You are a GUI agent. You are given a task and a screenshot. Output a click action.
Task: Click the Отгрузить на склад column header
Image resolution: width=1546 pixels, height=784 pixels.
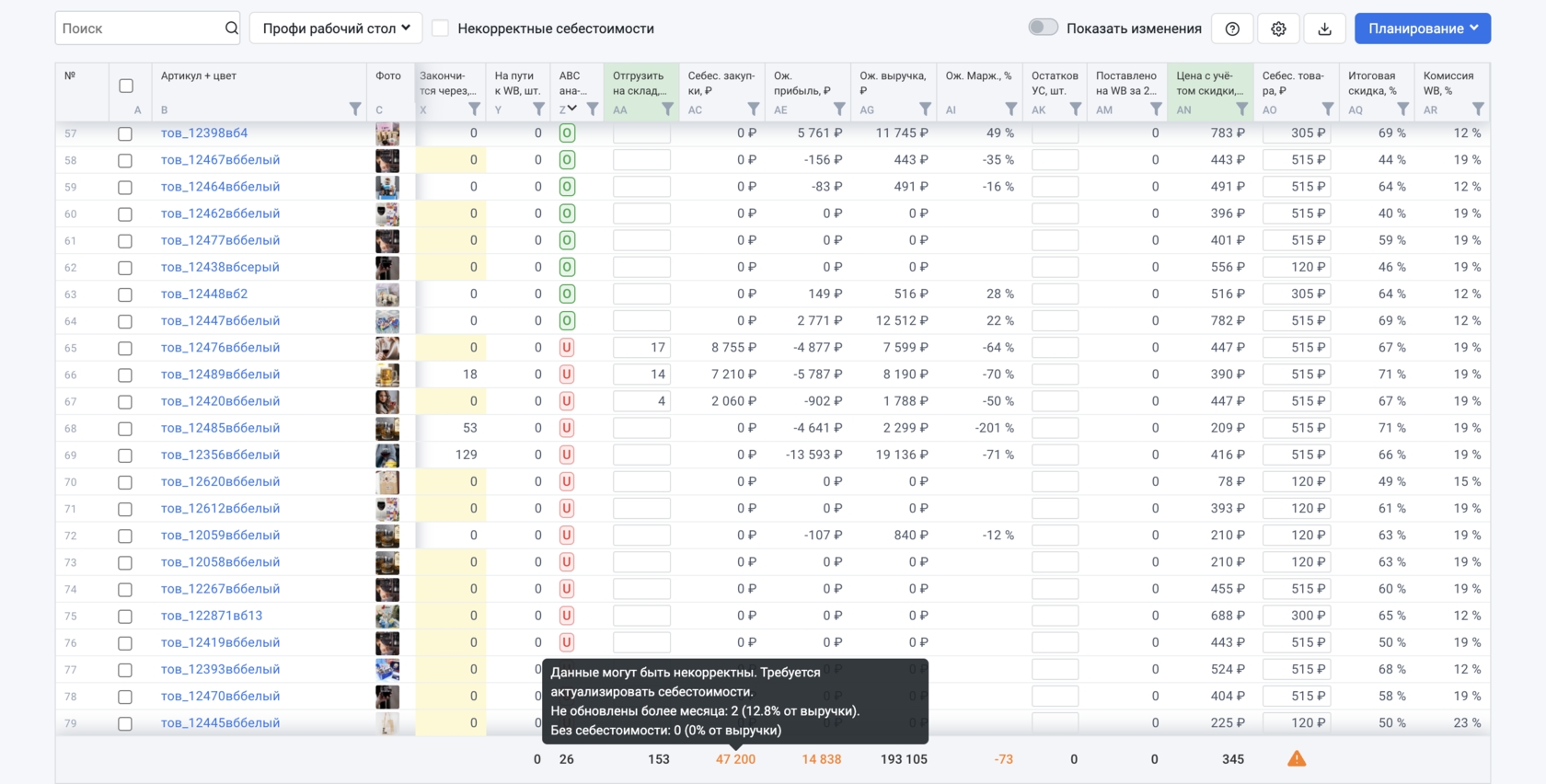[x=639, y=83]
